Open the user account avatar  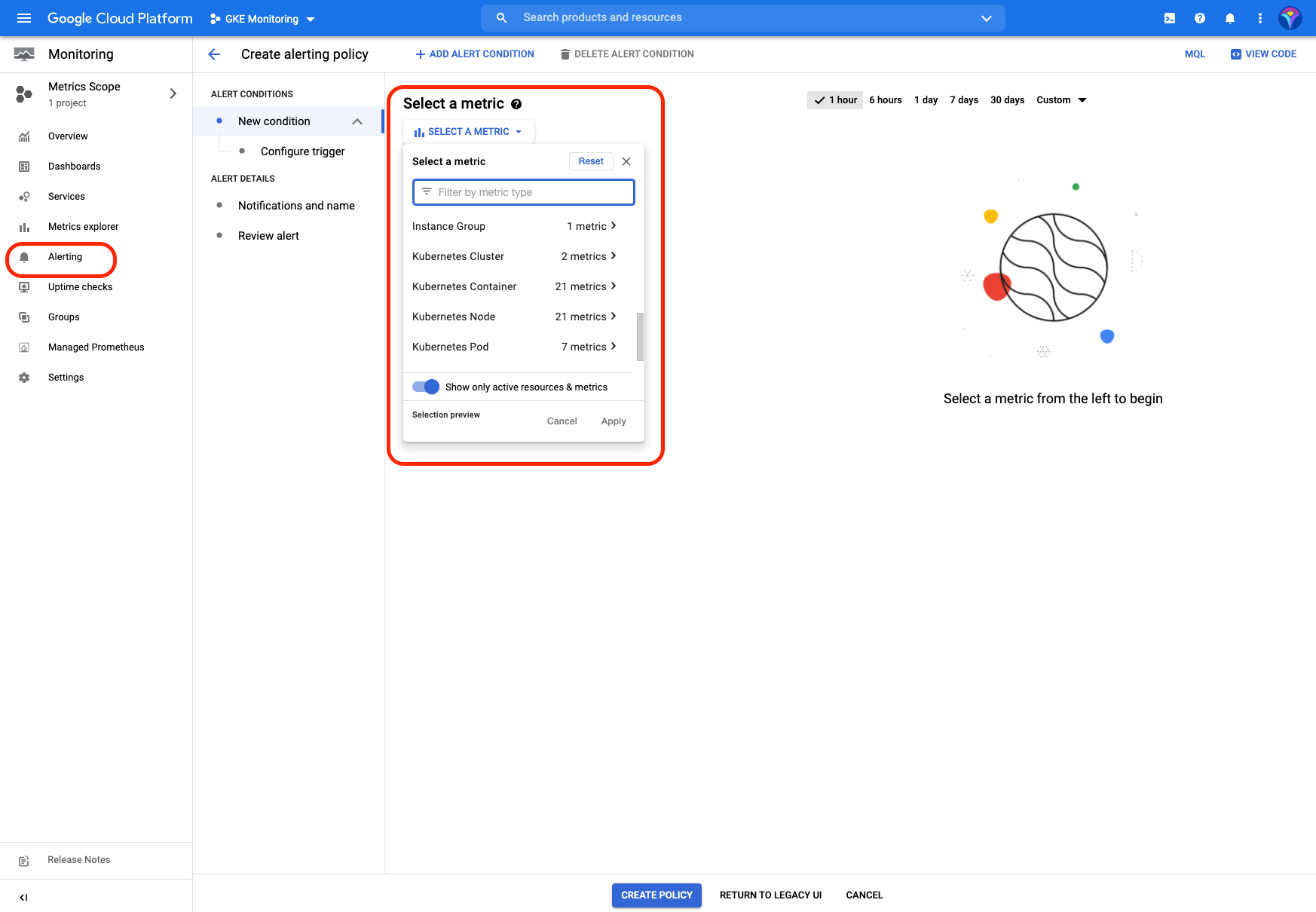coord(1290,18)
